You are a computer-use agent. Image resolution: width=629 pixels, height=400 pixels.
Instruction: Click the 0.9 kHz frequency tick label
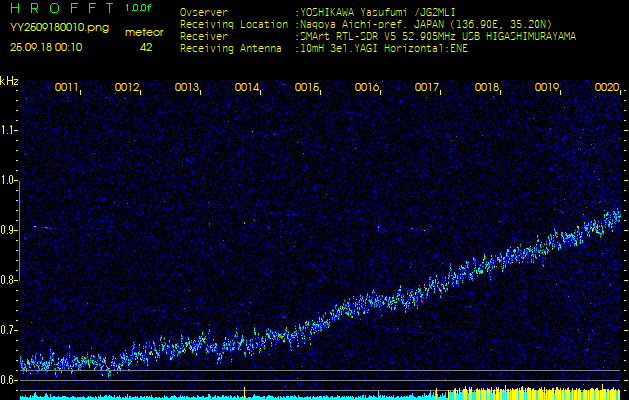(9, 230)
